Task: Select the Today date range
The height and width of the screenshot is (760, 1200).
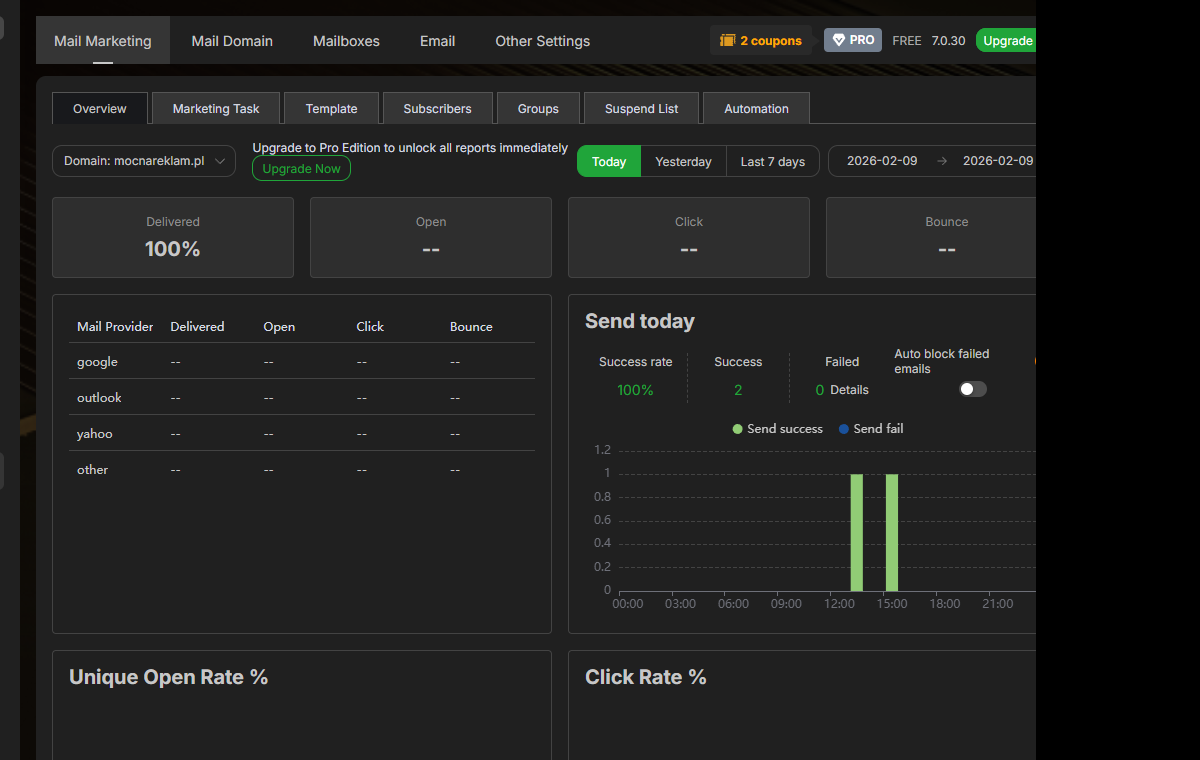Action: tap(609, 161)
